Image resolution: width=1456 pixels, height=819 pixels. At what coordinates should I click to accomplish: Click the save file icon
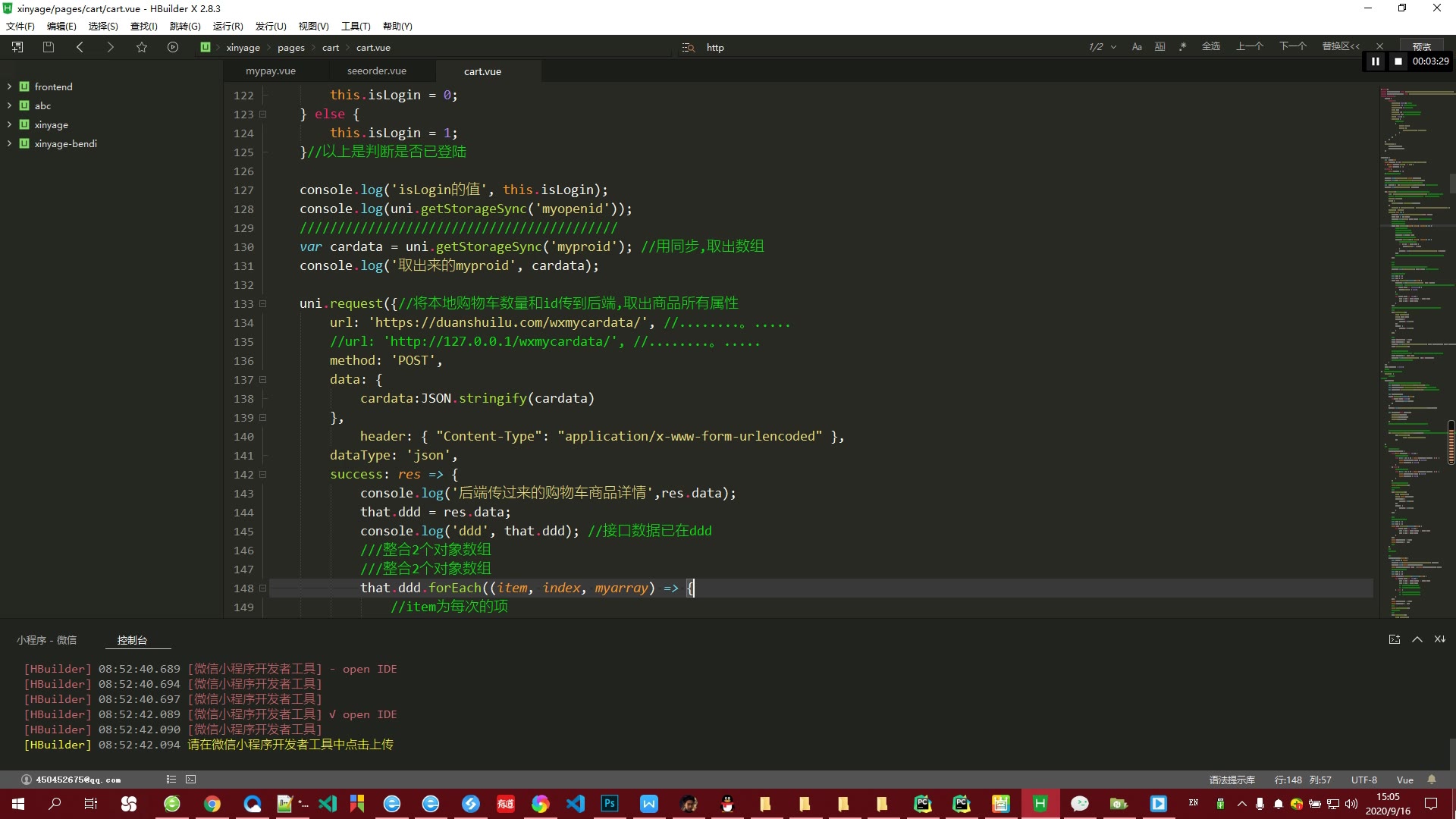pyautogui.click(x=49, y=47)
